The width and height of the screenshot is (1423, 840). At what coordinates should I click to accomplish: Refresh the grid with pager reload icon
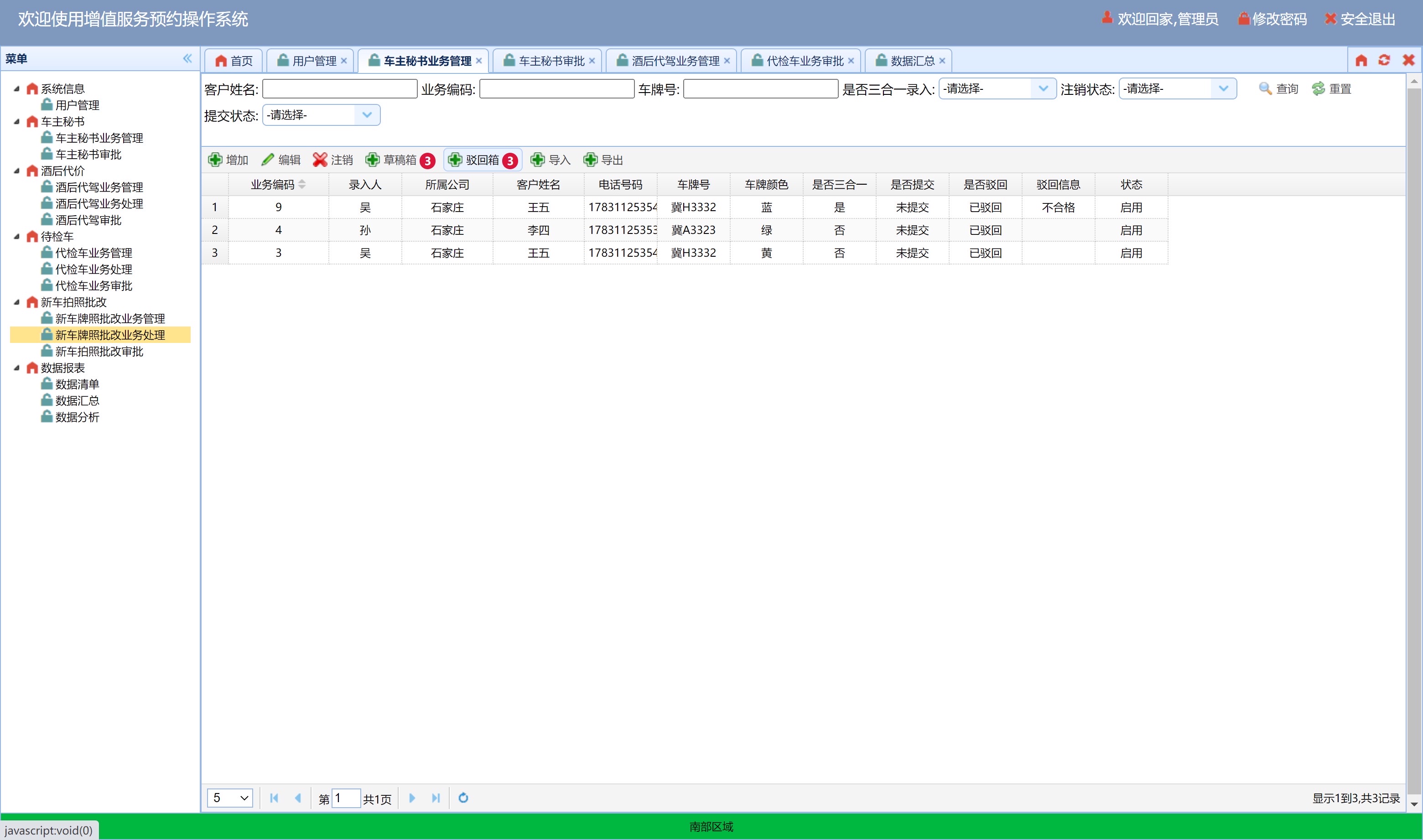[463, 798]
